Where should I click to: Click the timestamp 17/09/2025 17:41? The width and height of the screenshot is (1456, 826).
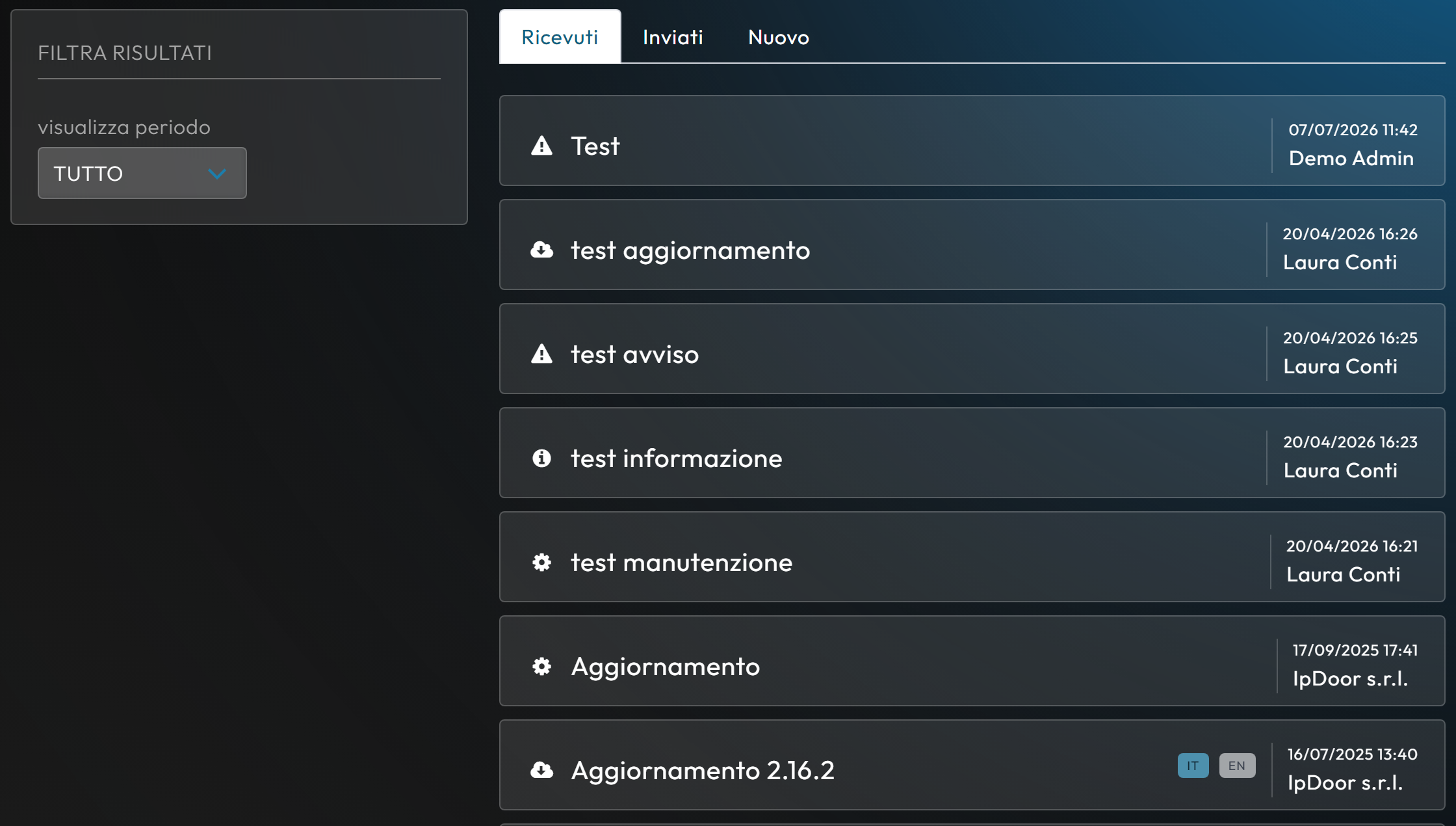click(1355, 650)
